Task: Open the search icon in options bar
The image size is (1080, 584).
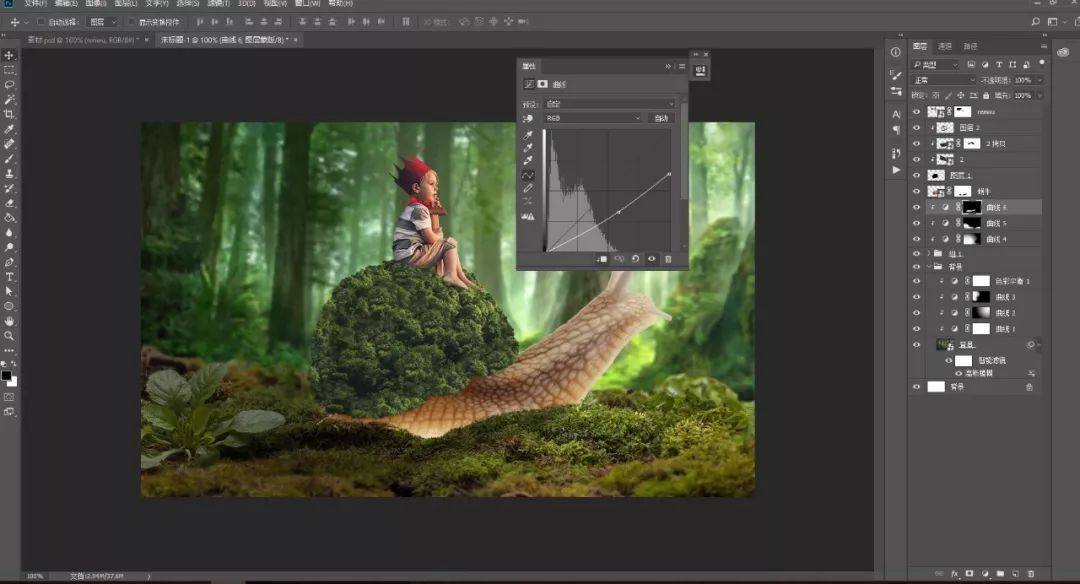Action: (x=1035, y=22)
